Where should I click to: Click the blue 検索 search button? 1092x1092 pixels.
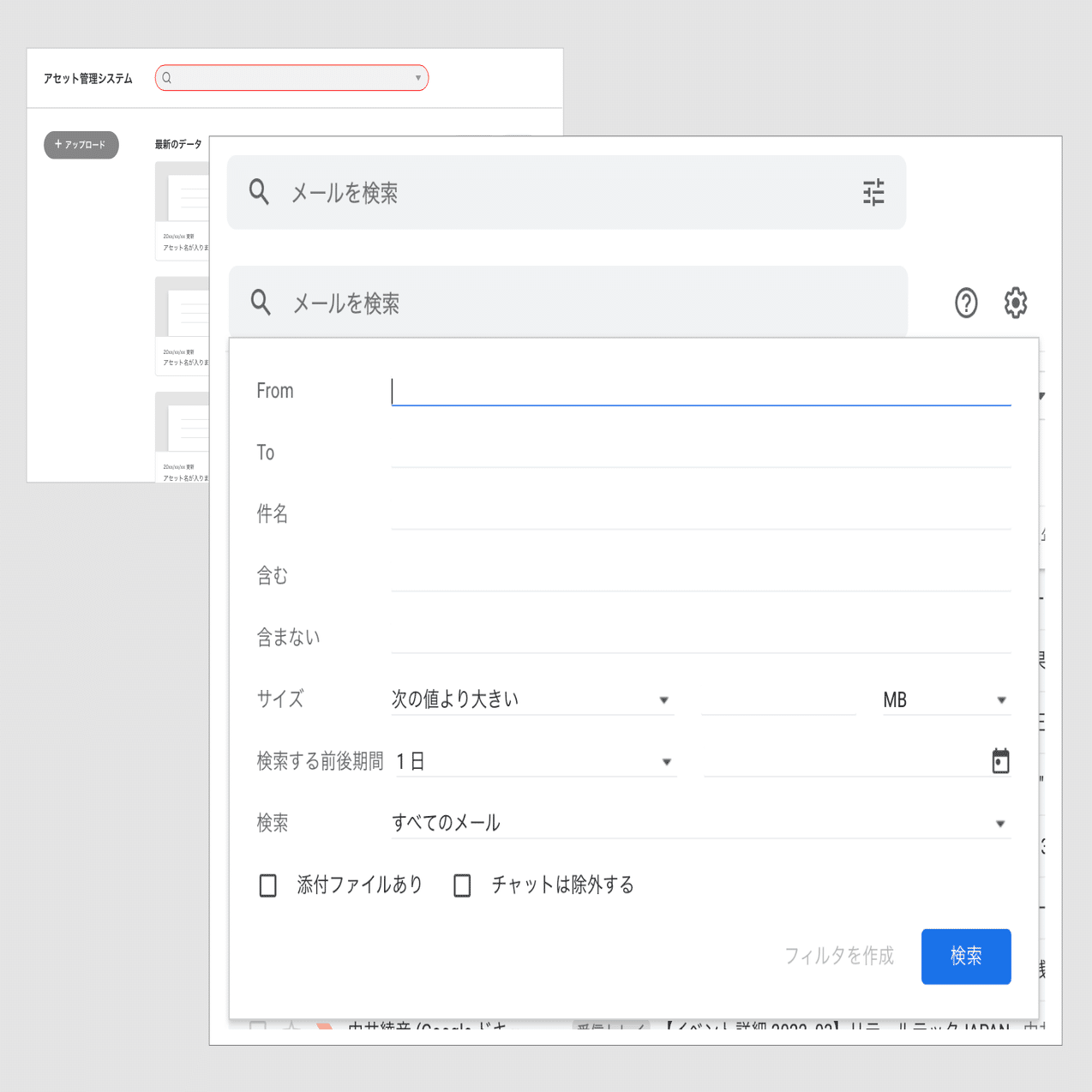tap(966, 957)
